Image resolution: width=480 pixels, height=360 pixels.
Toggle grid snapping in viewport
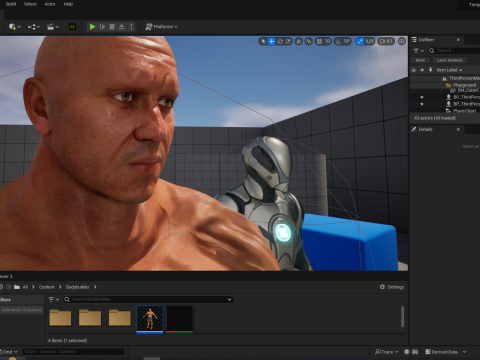coord(319,41)
